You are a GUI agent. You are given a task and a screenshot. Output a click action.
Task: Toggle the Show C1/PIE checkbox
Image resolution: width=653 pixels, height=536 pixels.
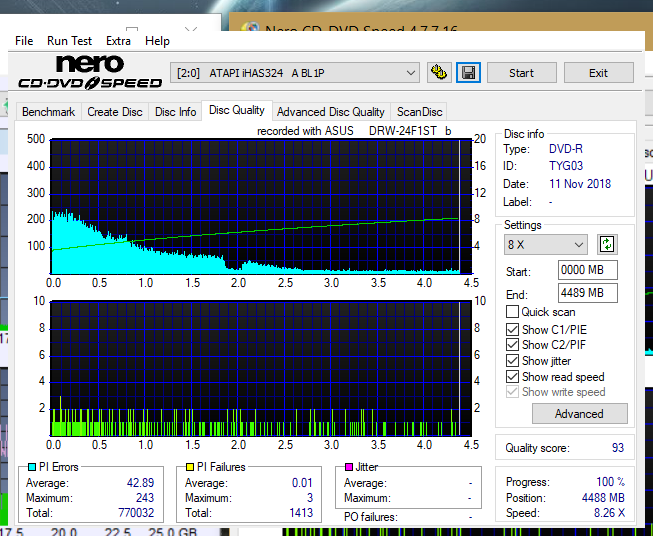click(512, 329)
